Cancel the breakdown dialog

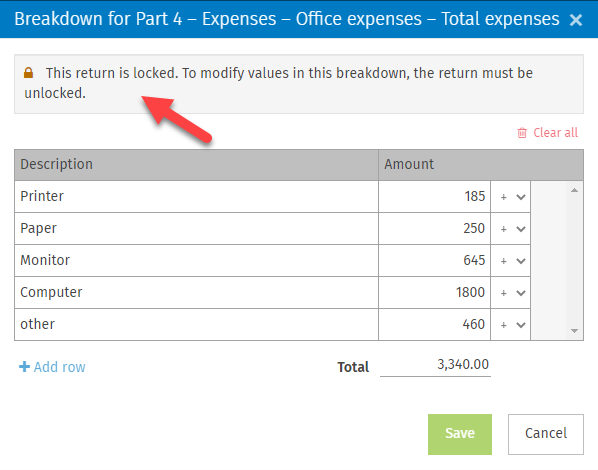pos(545,434)
